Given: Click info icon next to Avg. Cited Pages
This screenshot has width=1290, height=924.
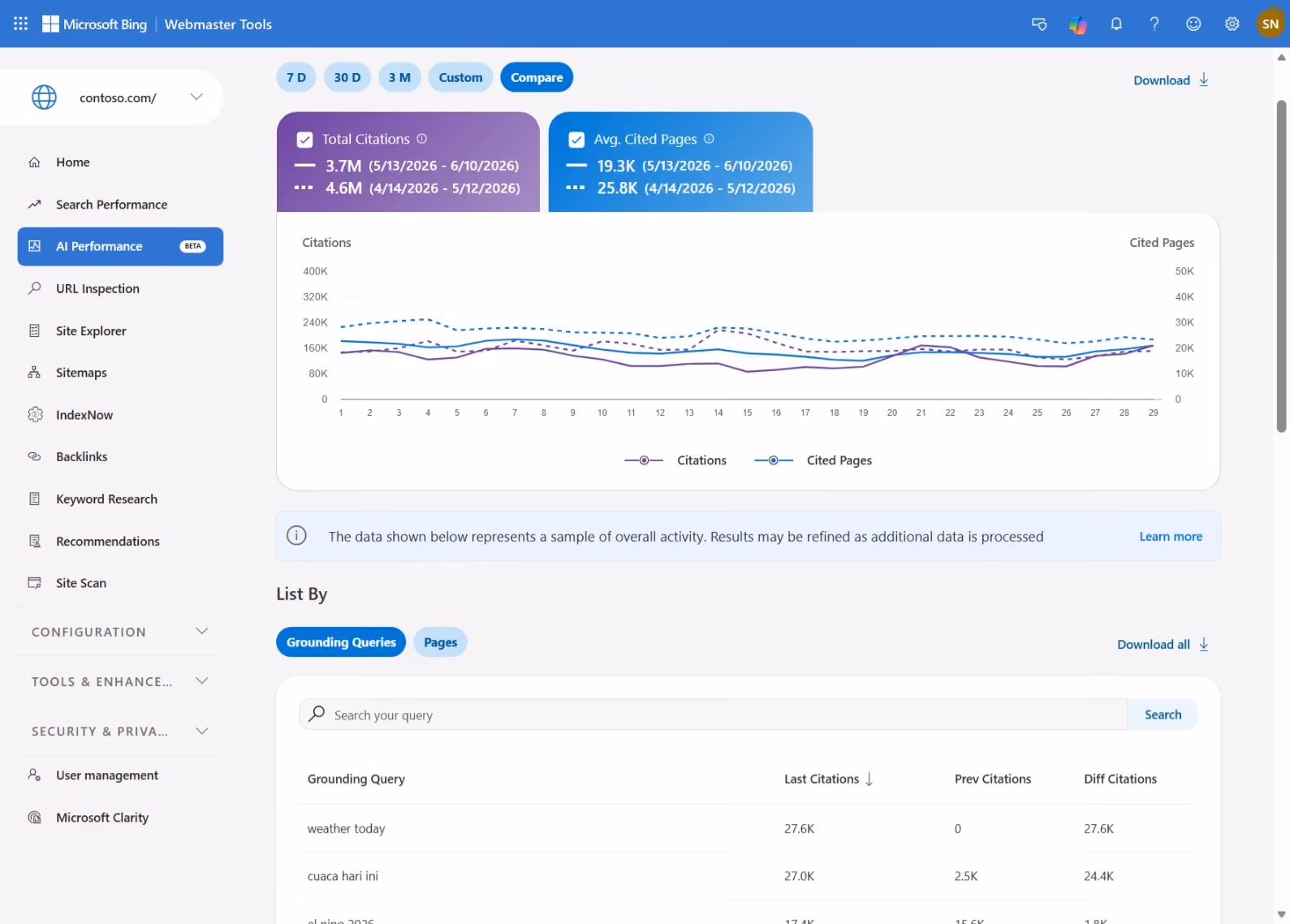Looking at the screenshot, I should (x=709, y=139).
